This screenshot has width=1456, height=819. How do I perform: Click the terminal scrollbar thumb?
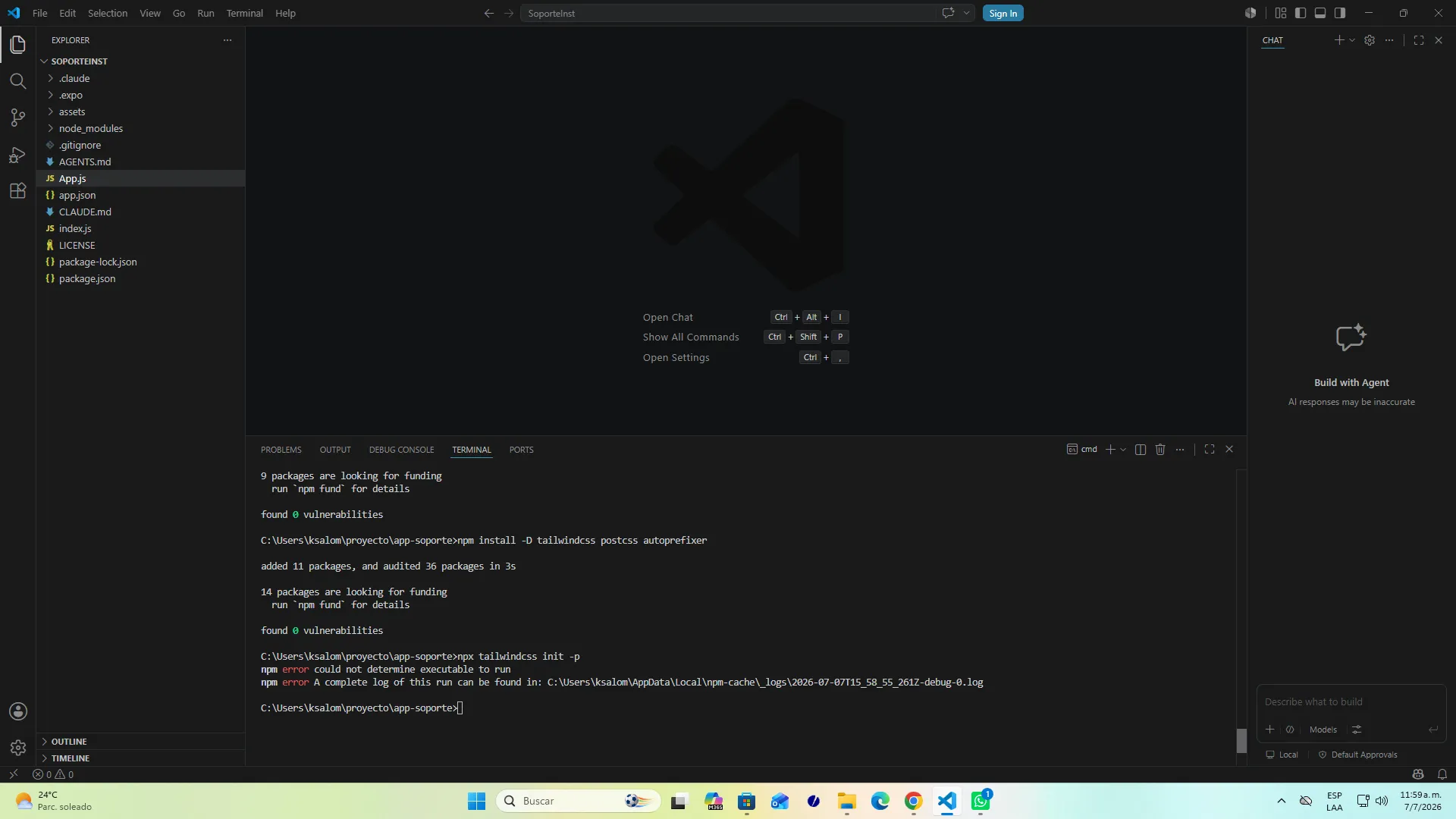(1241, 741)
